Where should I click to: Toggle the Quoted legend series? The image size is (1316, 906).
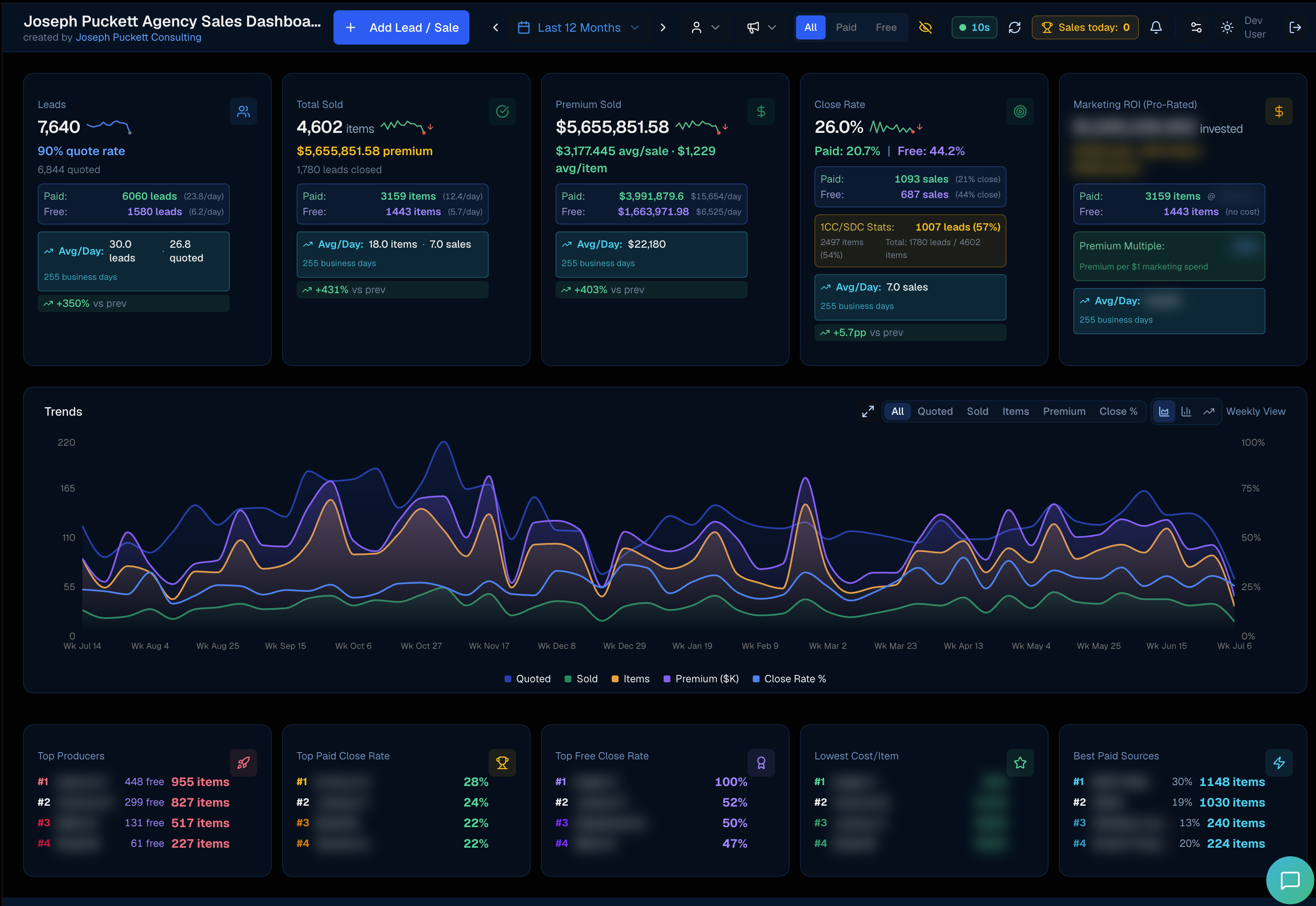pyautogui.click(x=527, y=678)
